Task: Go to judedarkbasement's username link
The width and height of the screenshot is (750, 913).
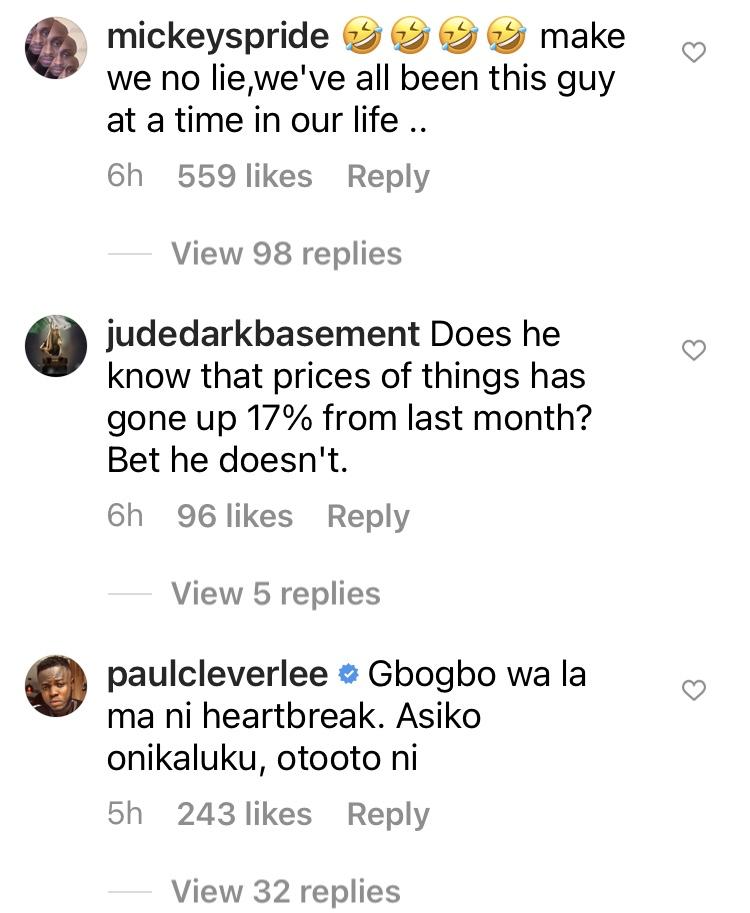Action: coord(262,334)
